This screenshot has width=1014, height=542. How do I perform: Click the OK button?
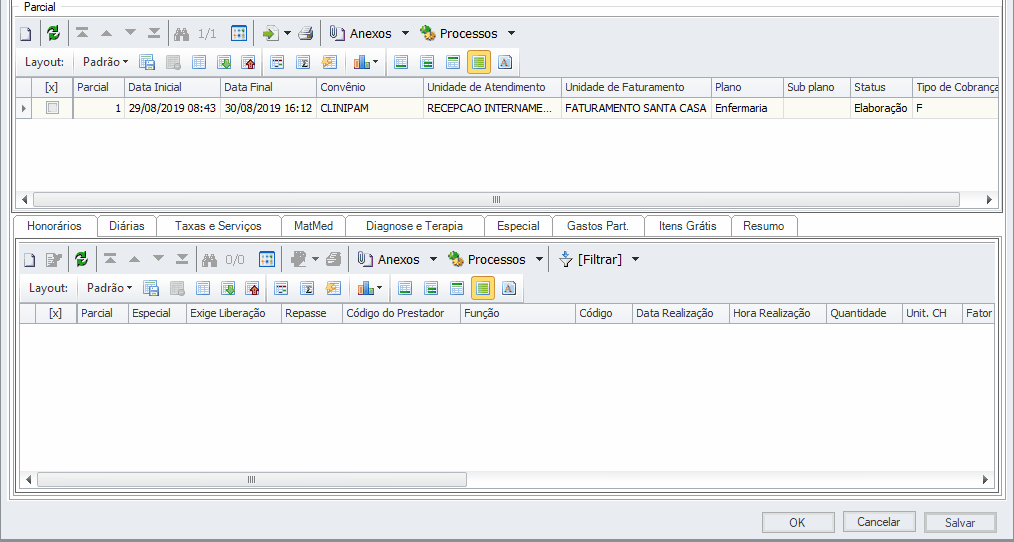tap(798, 522)
